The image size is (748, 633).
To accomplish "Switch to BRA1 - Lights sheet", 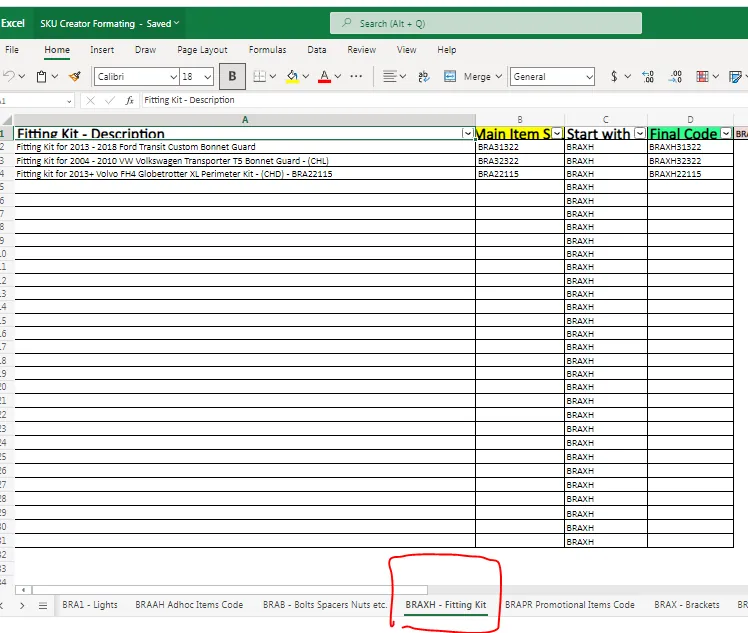I will (x=90, y=605).
